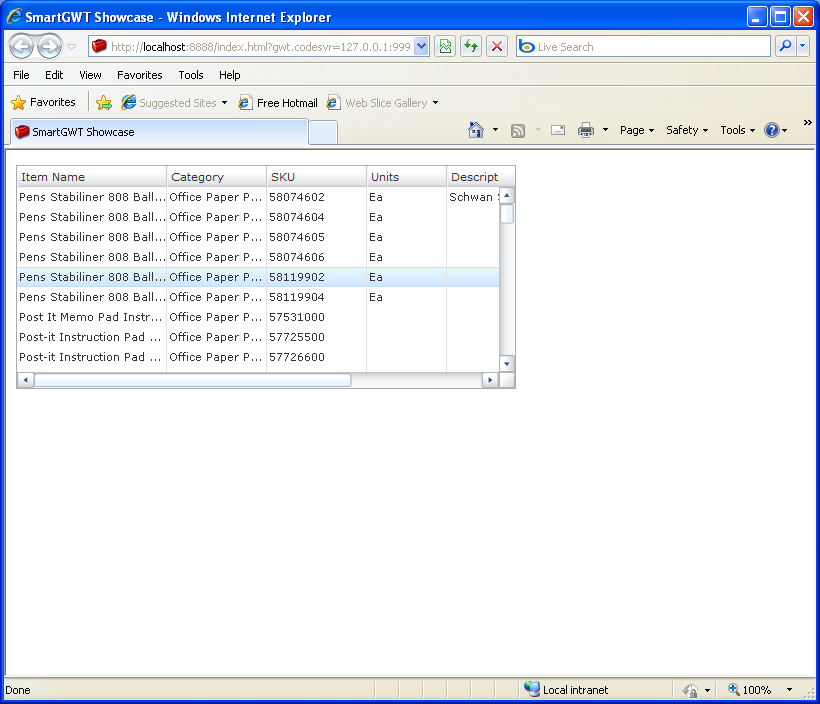Viewport: 820px width, 704px height.
Task: Open the Free Hotmail link
Action: pos(278,103)
